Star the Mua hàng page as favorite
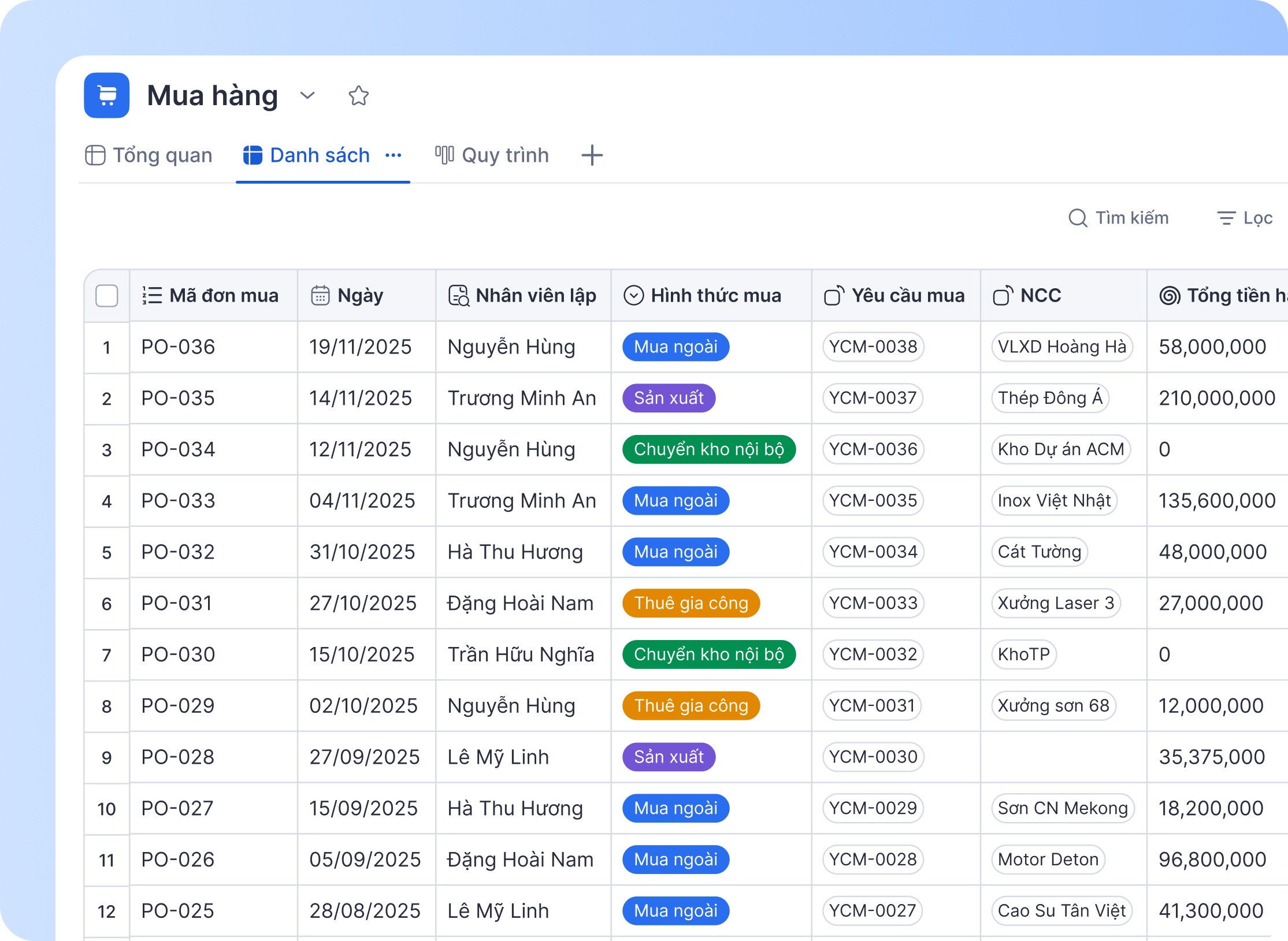This screenshot has height=941, width=1288. [358, 95]
